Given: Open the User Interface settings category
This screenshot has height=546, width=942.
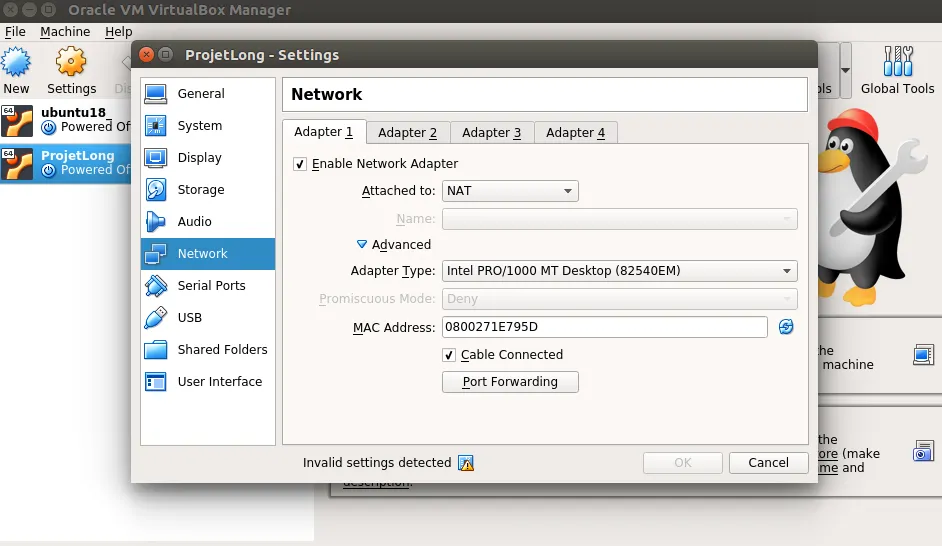Looking at the screenshot, I should click(x=207, y=381).
